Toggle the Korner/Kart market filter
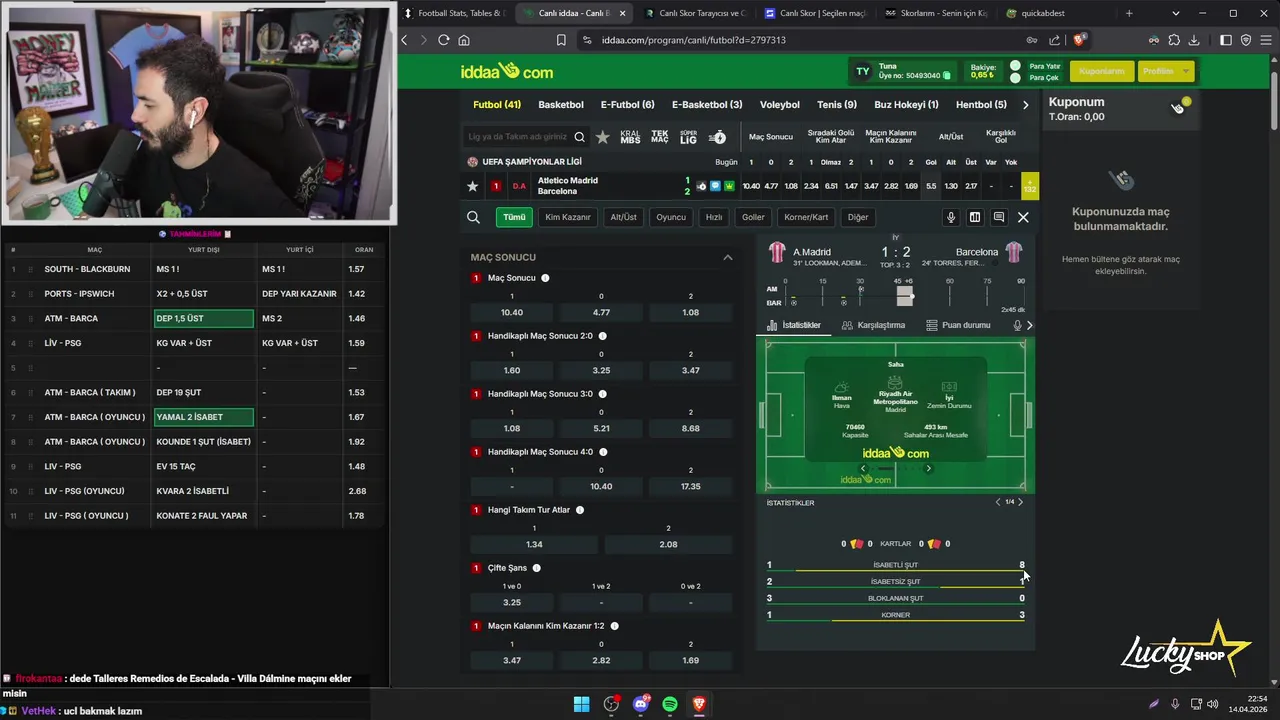Image resolution: width=1280 pixels, height=720 pixels. [806, 217]
